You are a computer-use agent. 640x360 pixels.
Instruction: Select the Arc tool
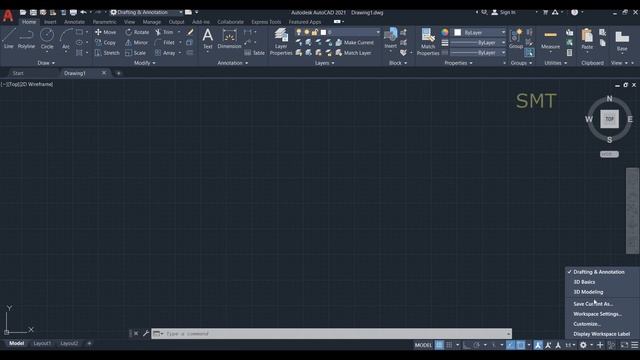[x=66, y=38]
